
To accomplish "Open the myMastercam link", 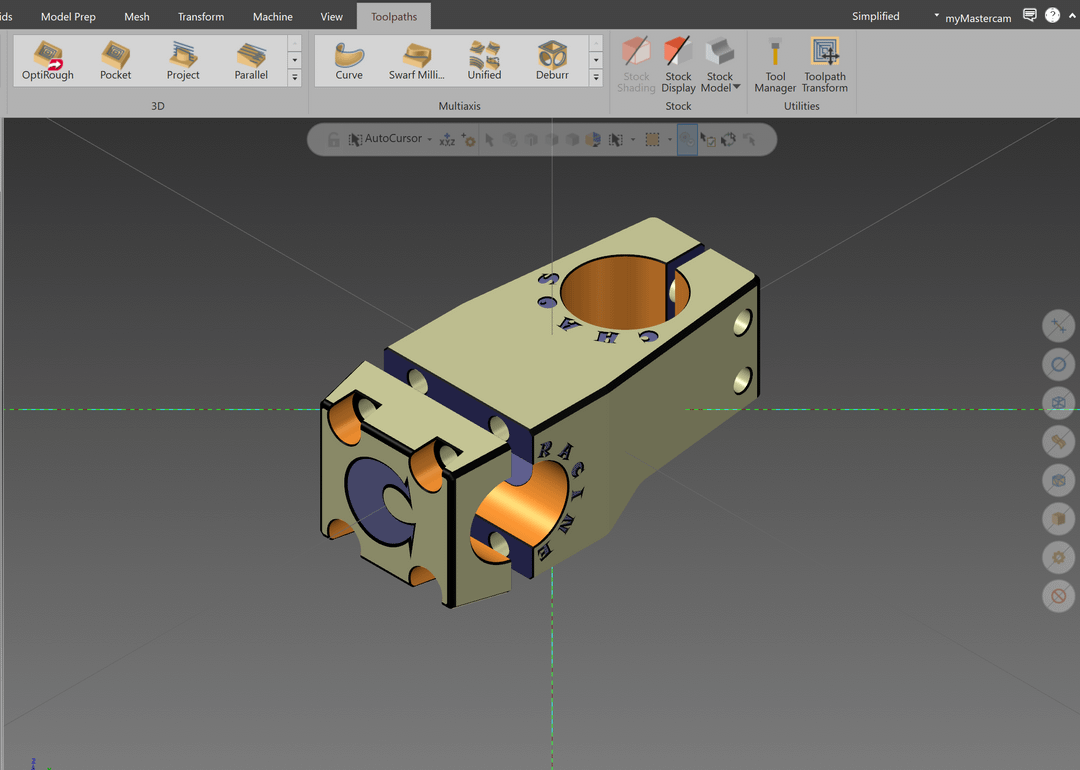I will (978, 18).
